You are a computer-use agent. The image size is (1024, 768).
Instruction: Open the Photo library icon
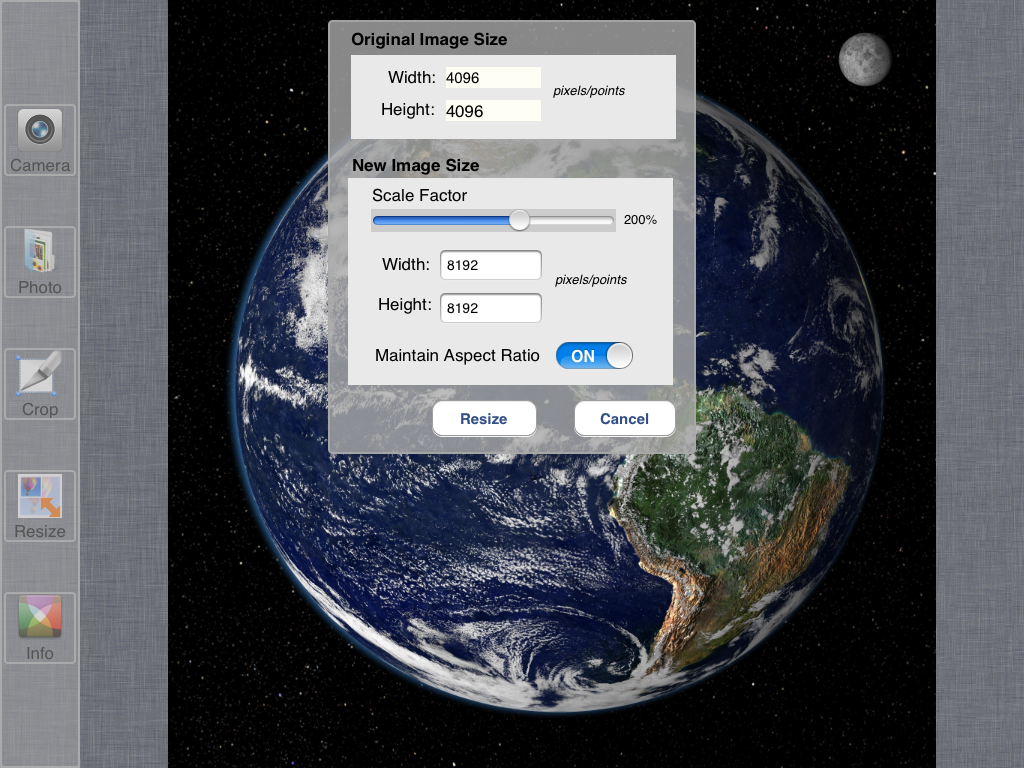40,261
